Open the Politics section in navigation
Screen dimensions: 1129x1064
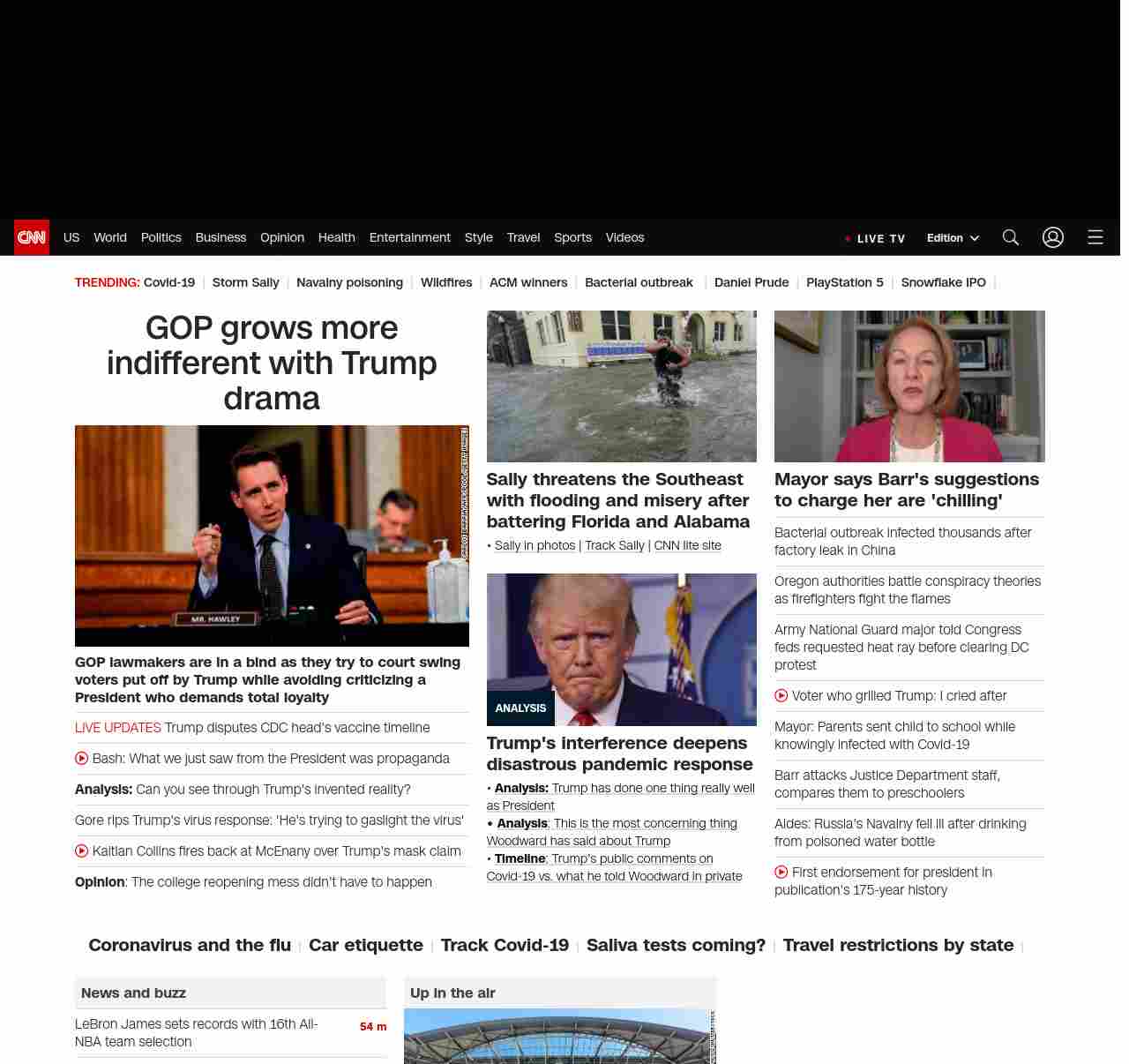(161, 237)
